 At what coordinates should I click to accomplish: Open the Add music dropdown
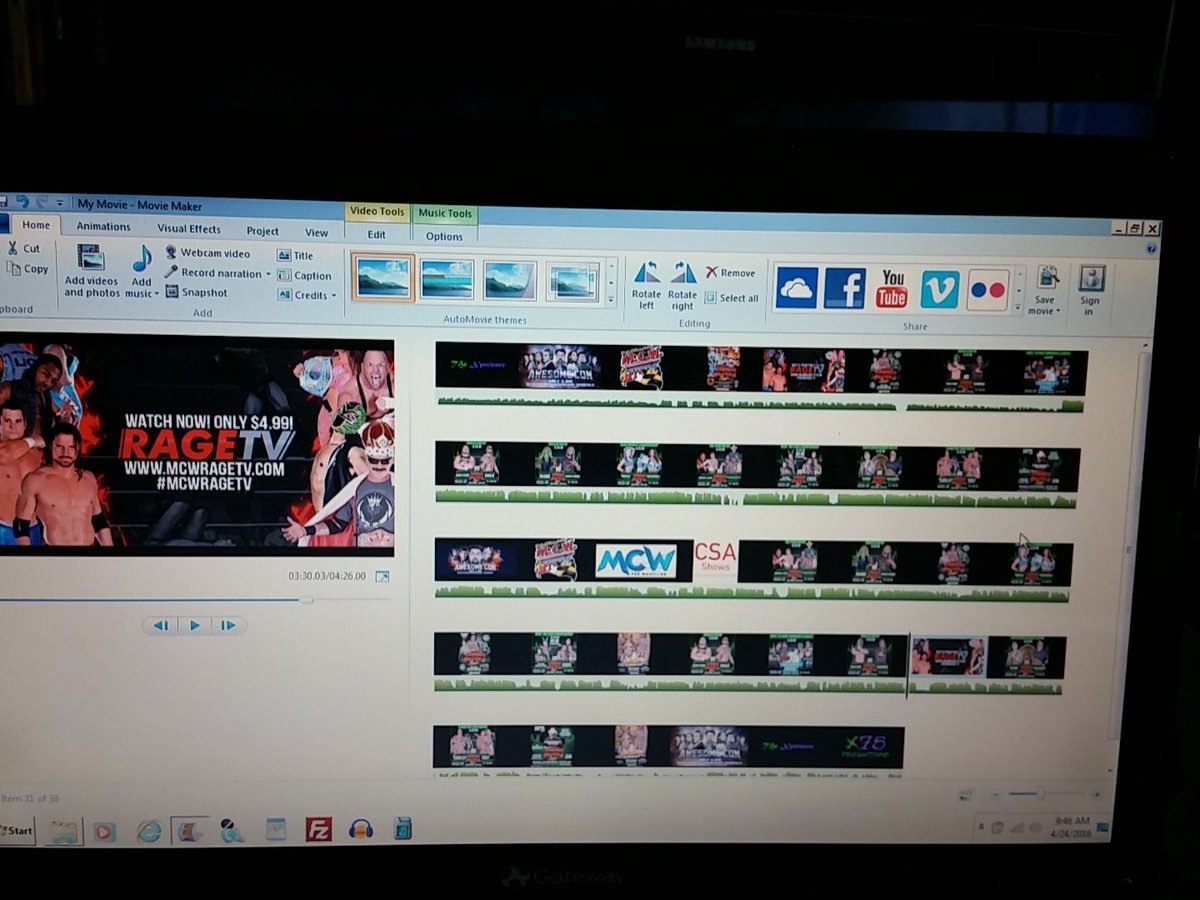(x=141, y=273)
